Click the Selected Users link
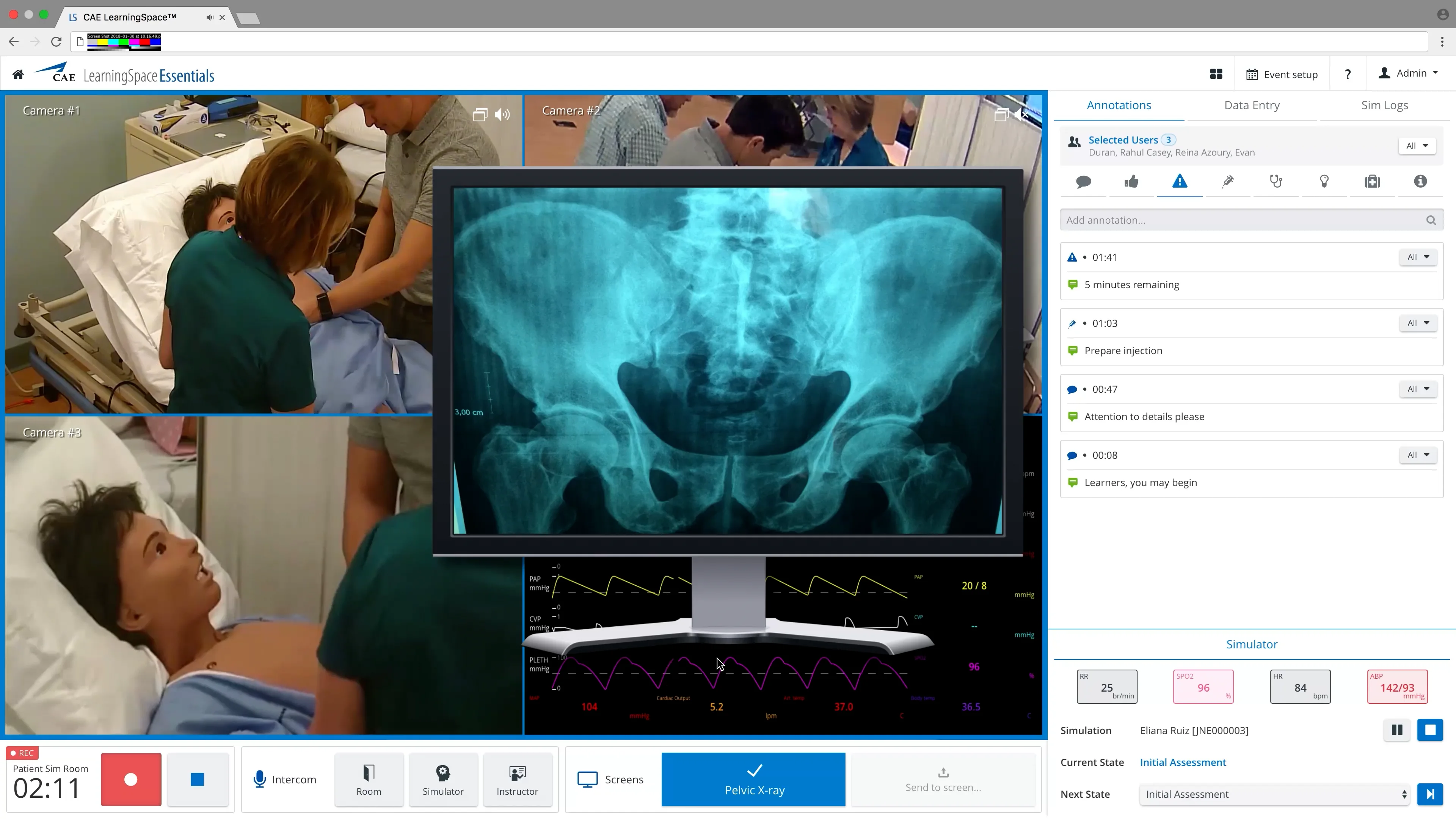The height and width of the screenshot is (819, 1456). (x=1123, y=140)
